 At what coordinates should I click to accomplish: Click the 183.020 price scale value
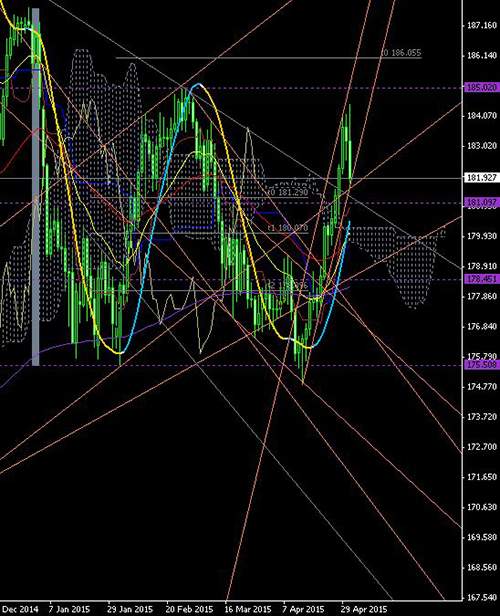click(x=482, y=146)
